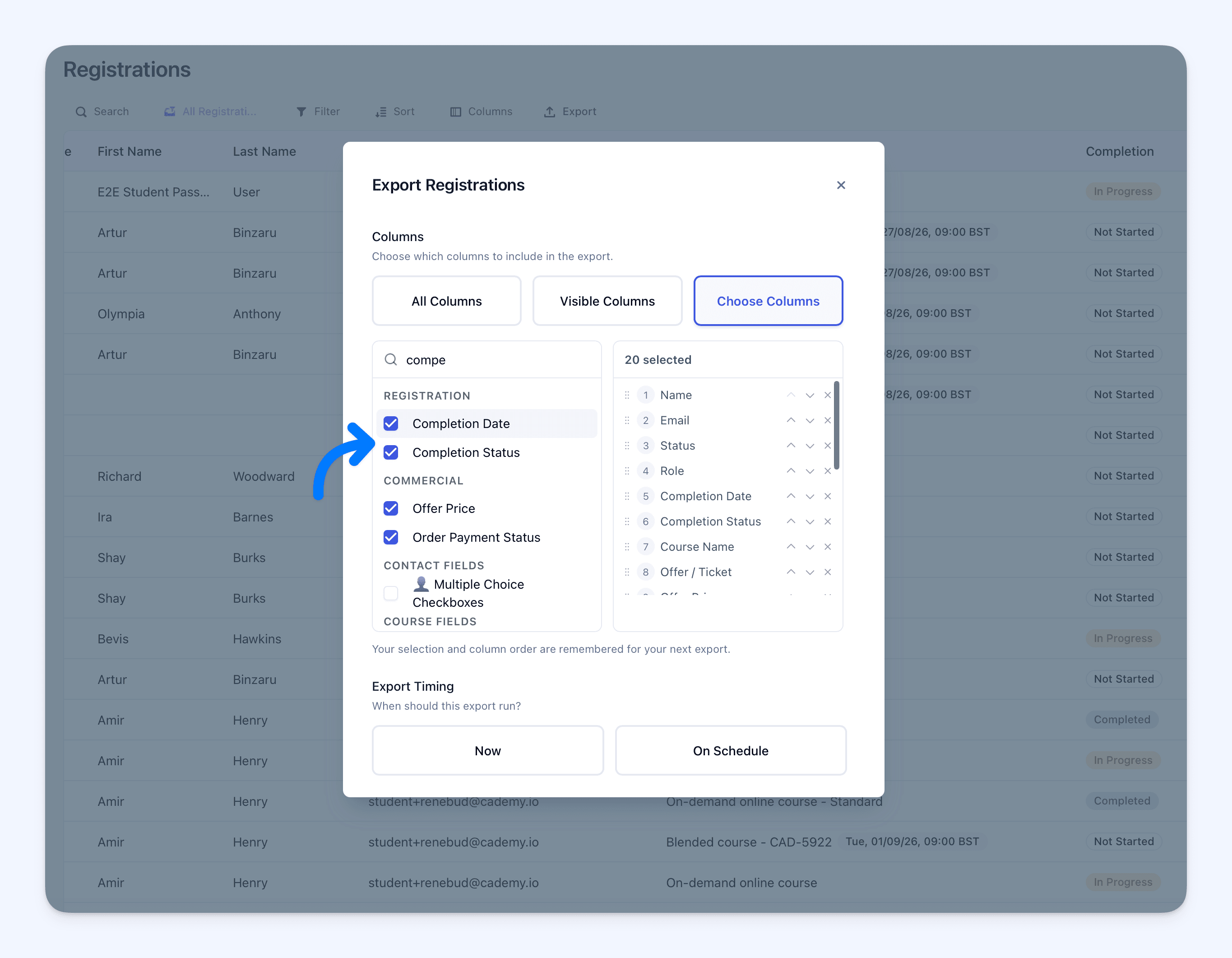Viewport: 1232px width, 958px height.
Task: Click the column search field containing 'compe'
Action: pyautogui.click(x=487, y=359)
